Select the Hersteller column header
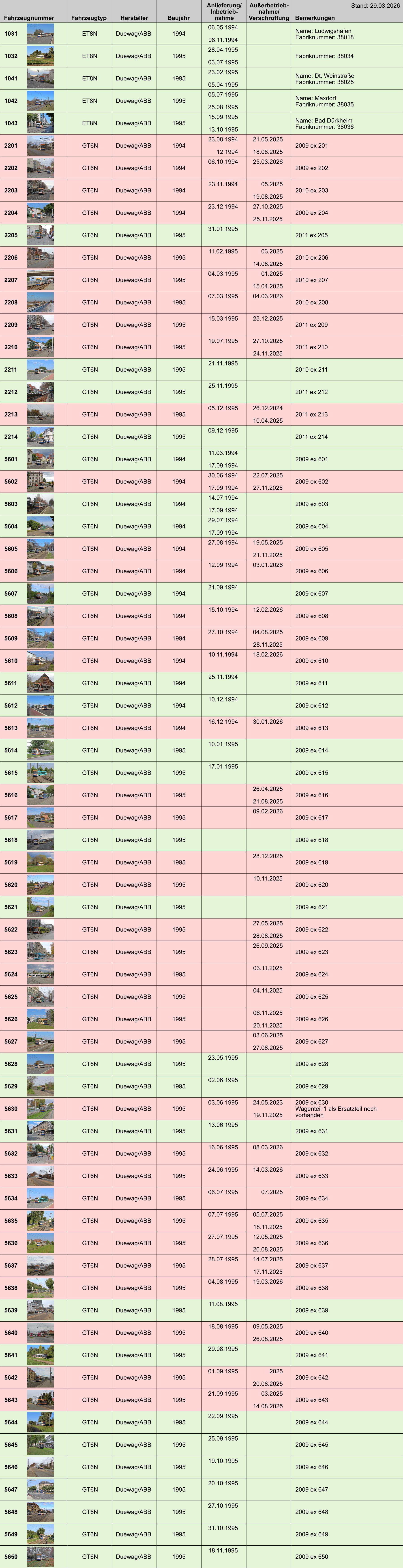 (134, 18)
